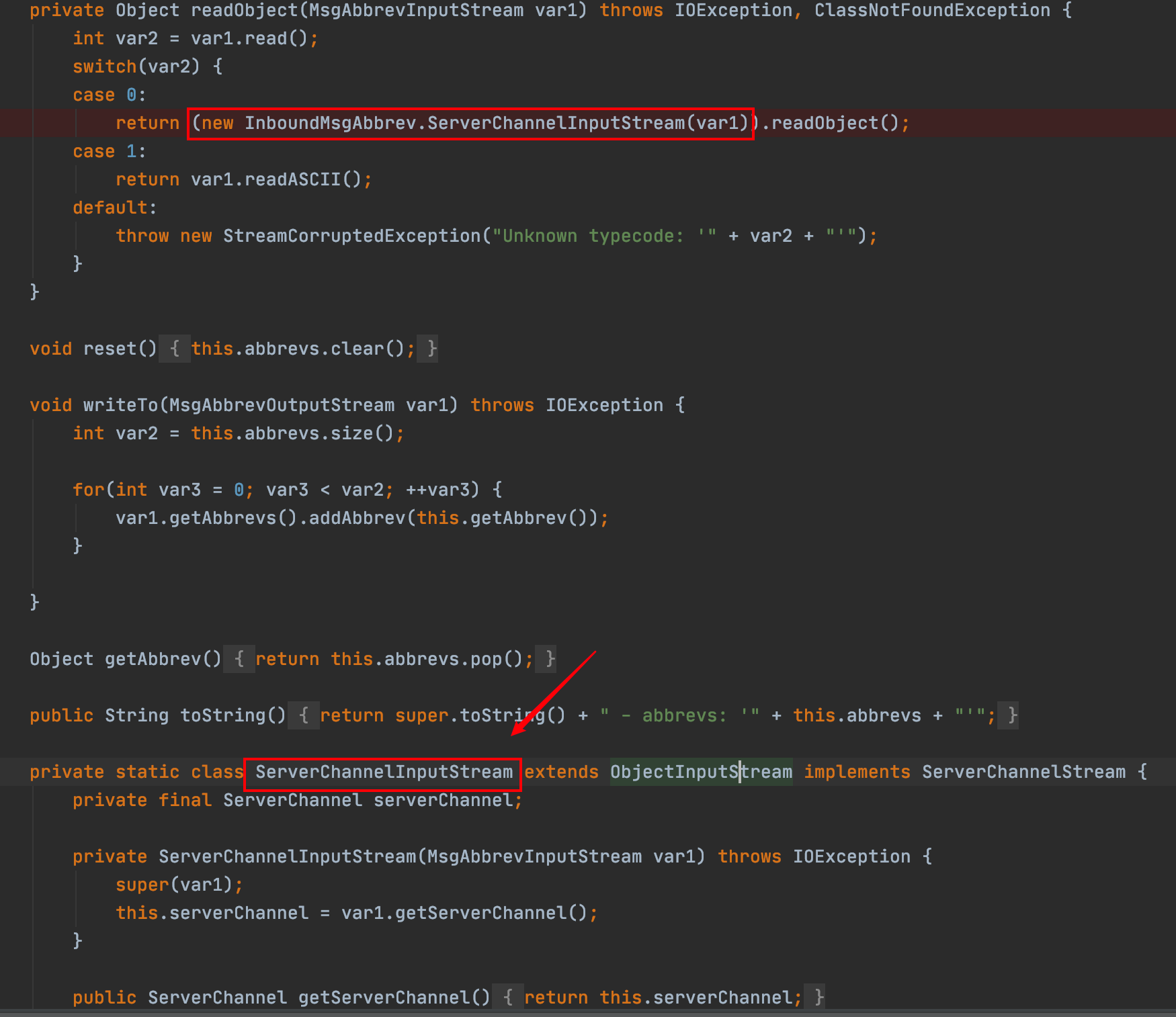Click ServerChannelStream after the implements keyword
Screen dimensions: 1176x1017
point(1023,772)
